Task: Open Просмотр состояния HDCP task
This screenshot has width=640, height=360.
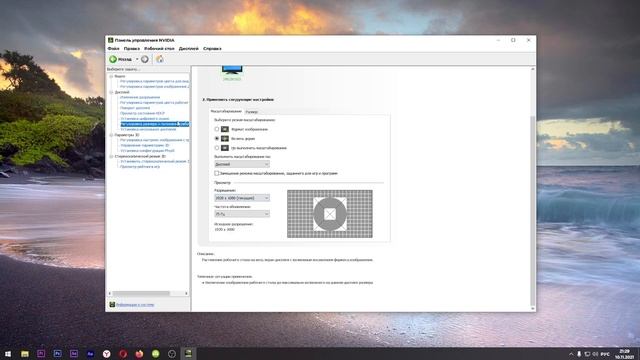Action: coord(142,113)
